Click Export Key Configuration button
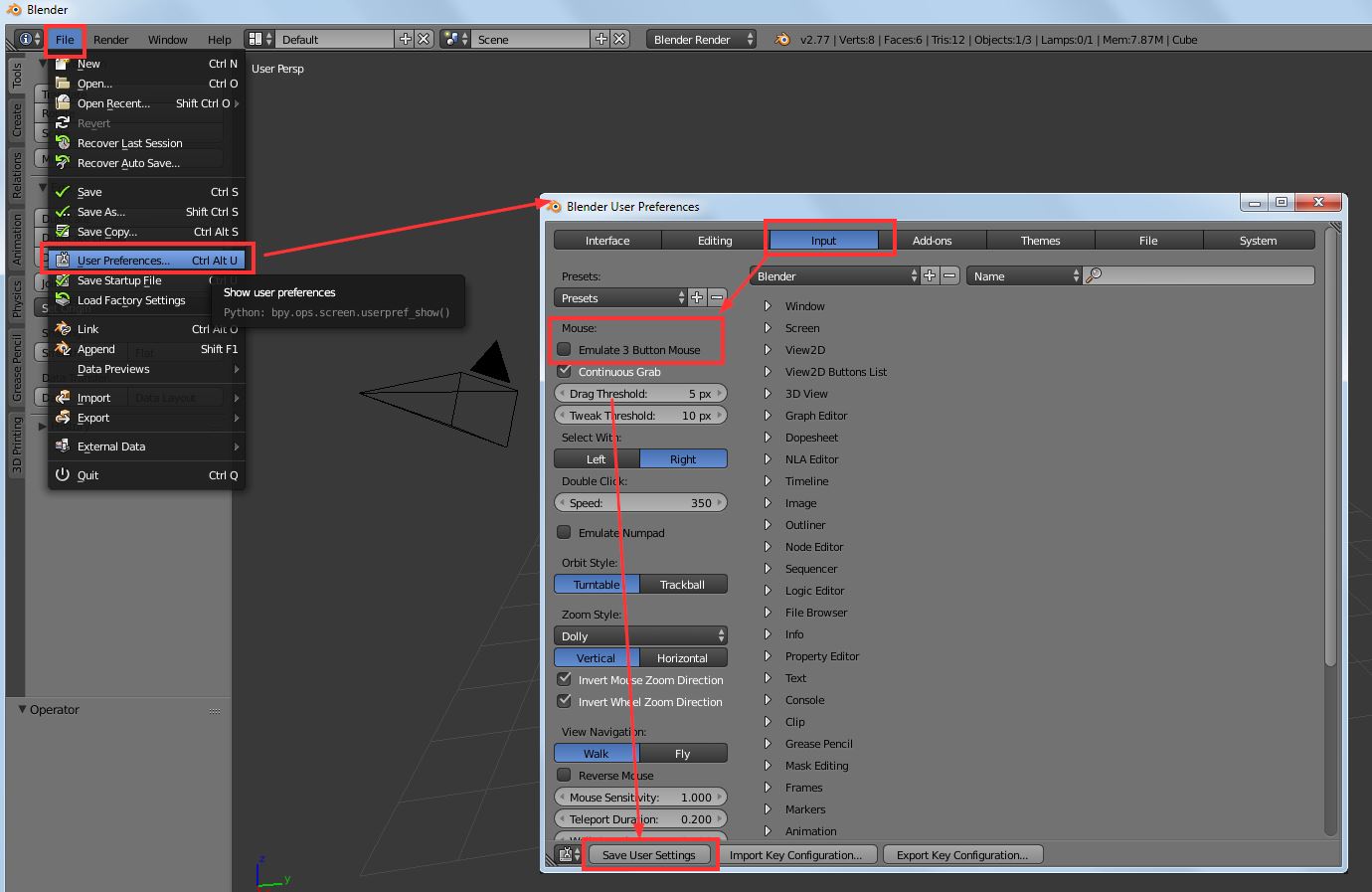 [962, 854]
